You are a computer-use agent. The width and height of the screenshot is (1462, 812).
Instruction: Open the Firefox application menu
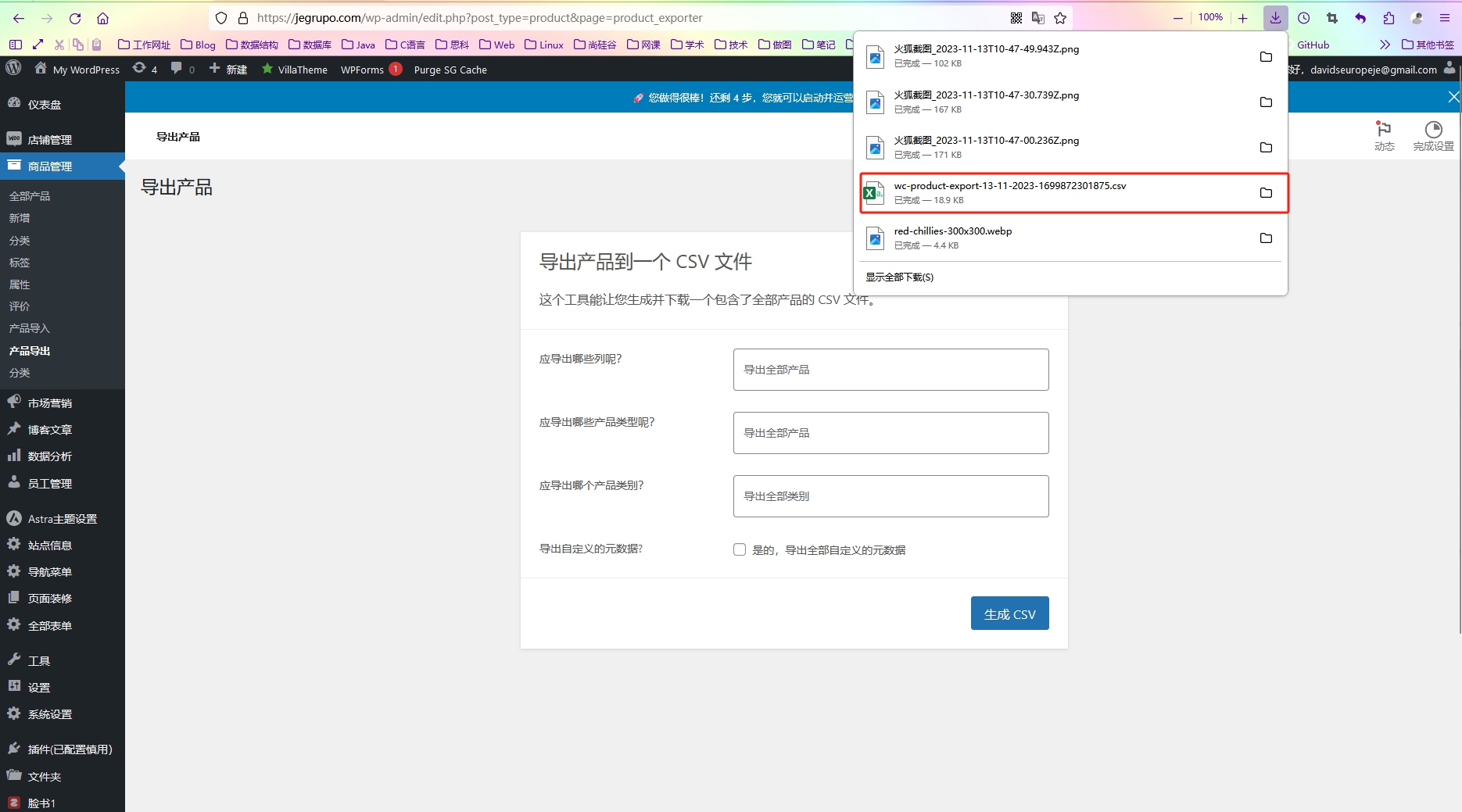[1445, 18]
